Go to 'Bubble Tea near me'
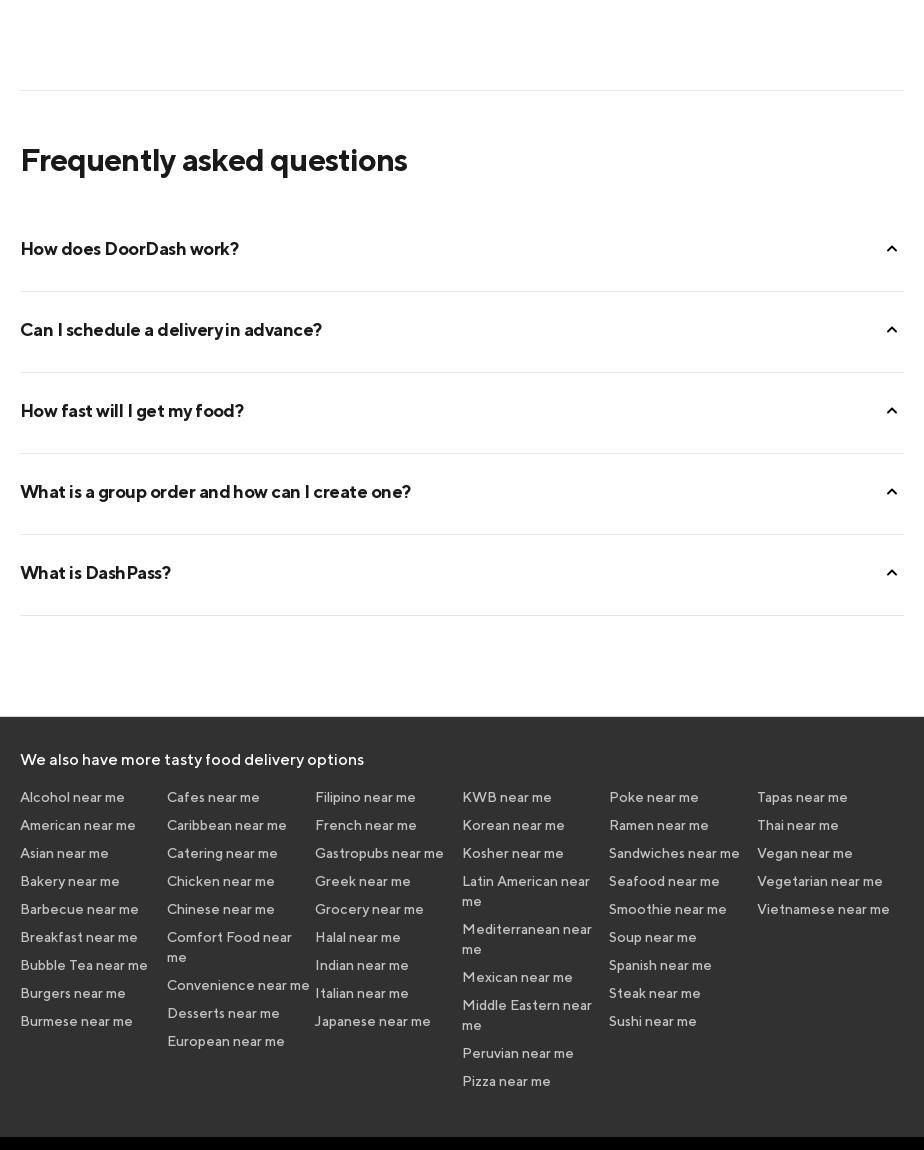The height and width of the screenshot is (1150, 924). point(84,965)
